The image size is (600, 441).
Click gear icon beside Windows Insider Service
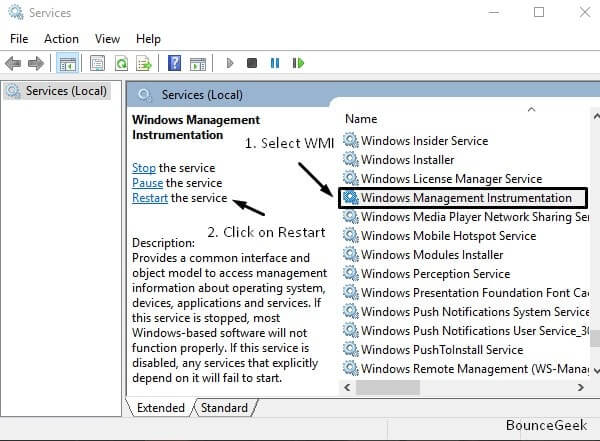click(x=351, y=140)
